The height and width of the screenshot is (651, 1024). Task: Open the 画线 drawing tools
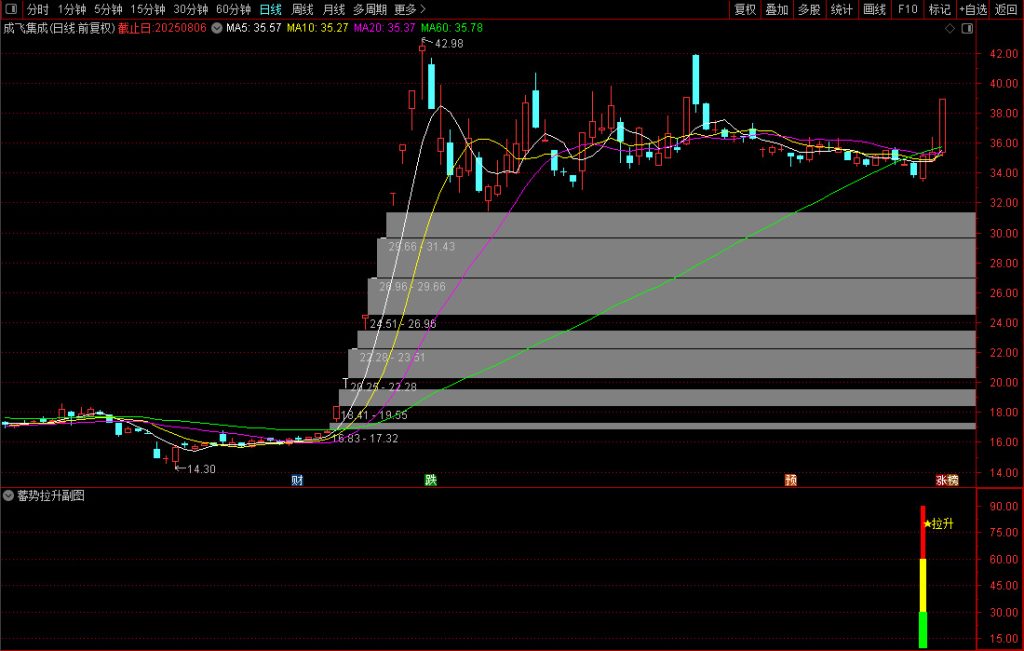tap(875, 9)
